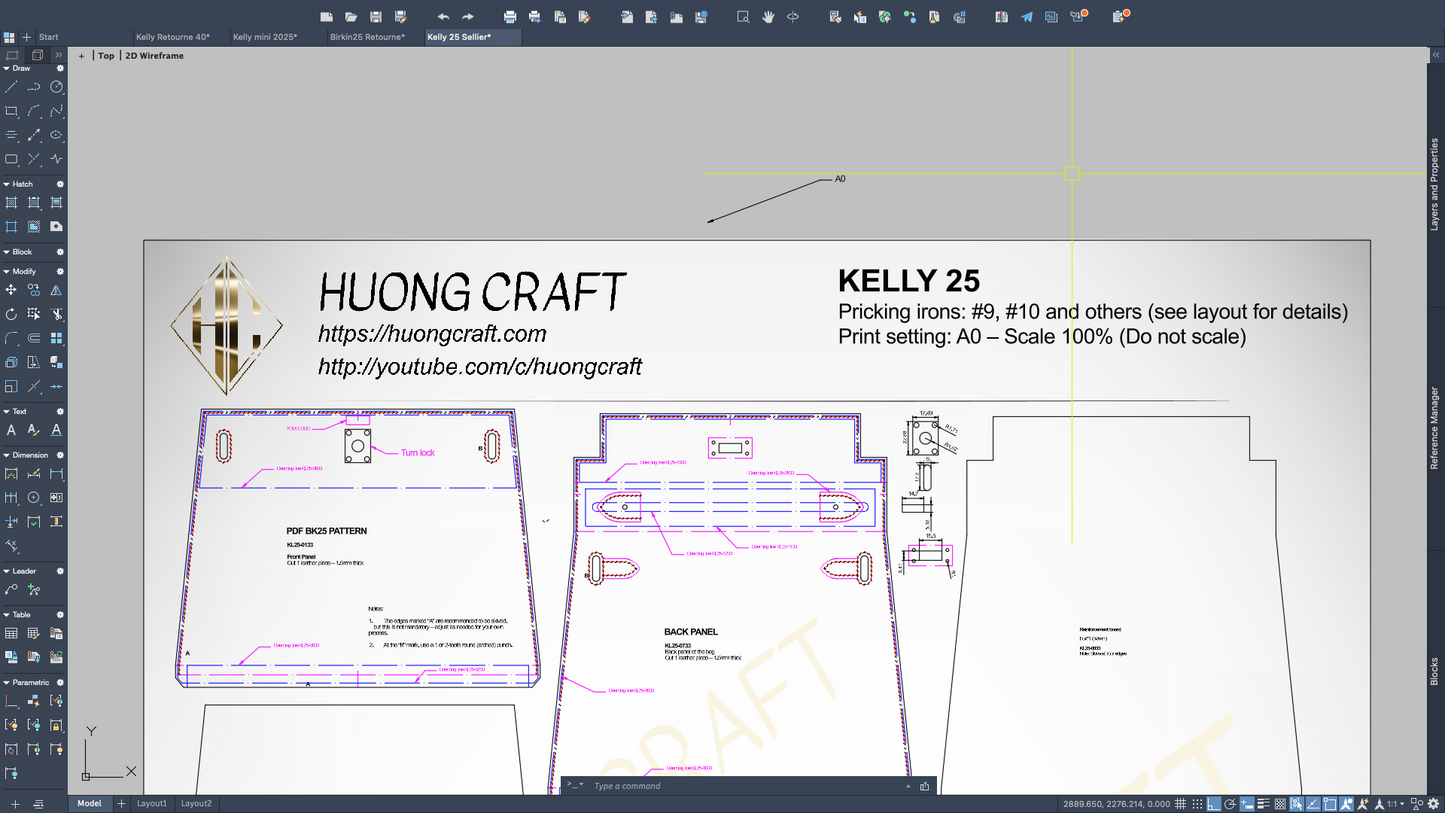Switch to the Layout1 tab

(152, 803)
